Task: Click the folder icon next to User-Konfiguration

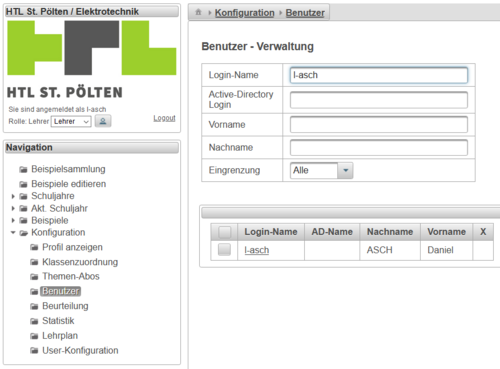Action: click(34, 350)
